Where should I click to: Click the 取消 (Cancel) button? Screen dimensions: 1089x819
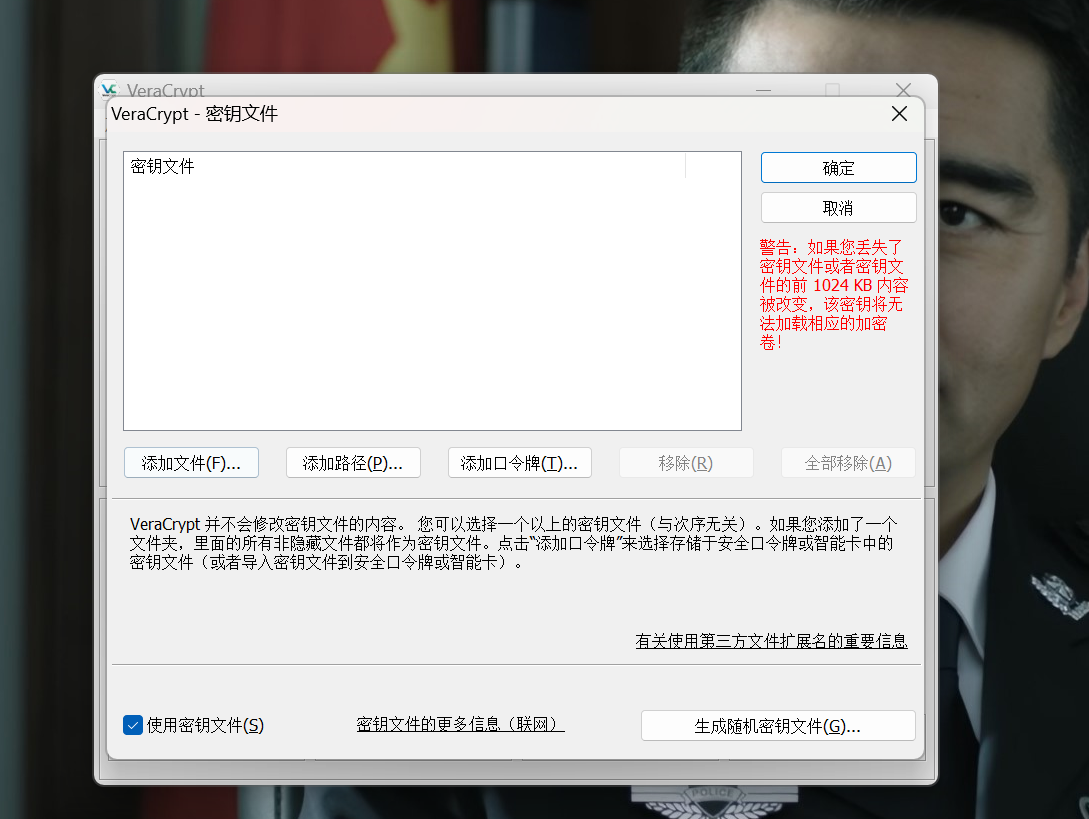[x=838, y=208]
